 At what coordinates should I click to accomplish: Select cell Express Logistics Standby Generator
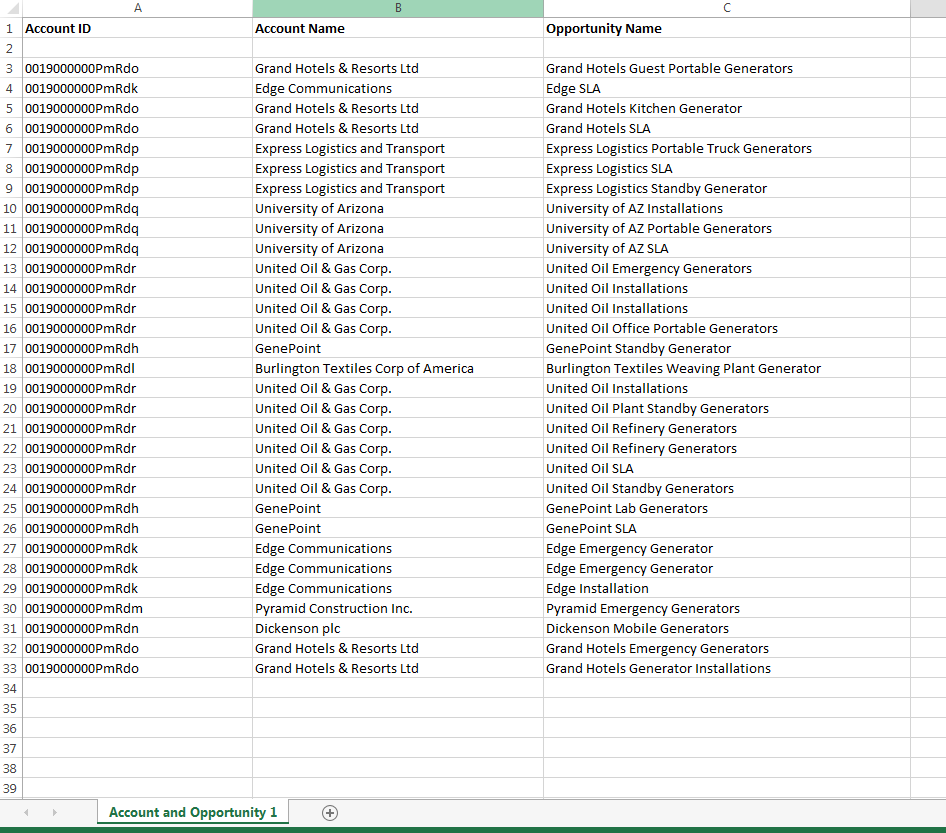click(727, 188)
